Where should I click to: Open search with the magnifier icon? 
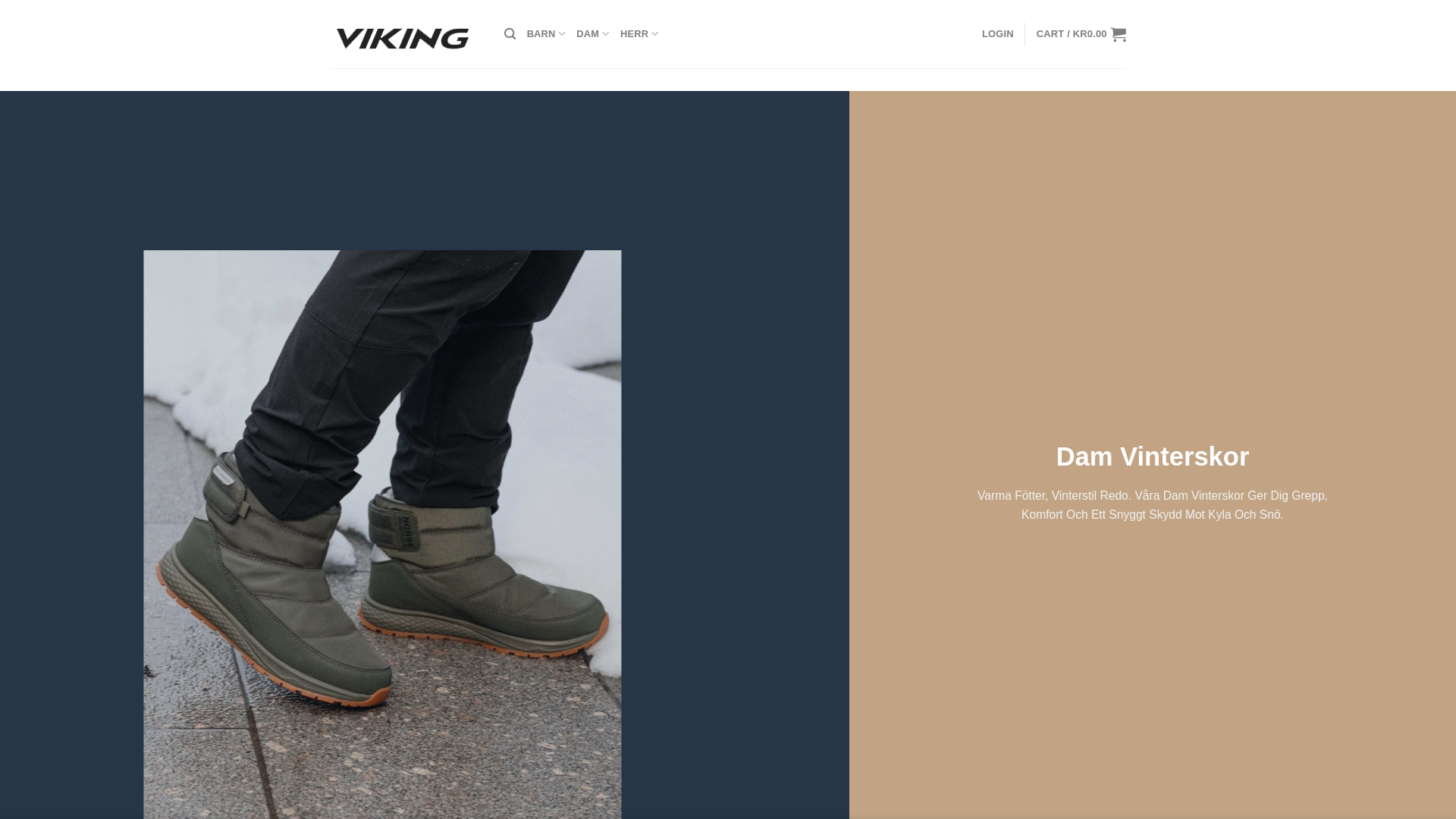(510, 34)
